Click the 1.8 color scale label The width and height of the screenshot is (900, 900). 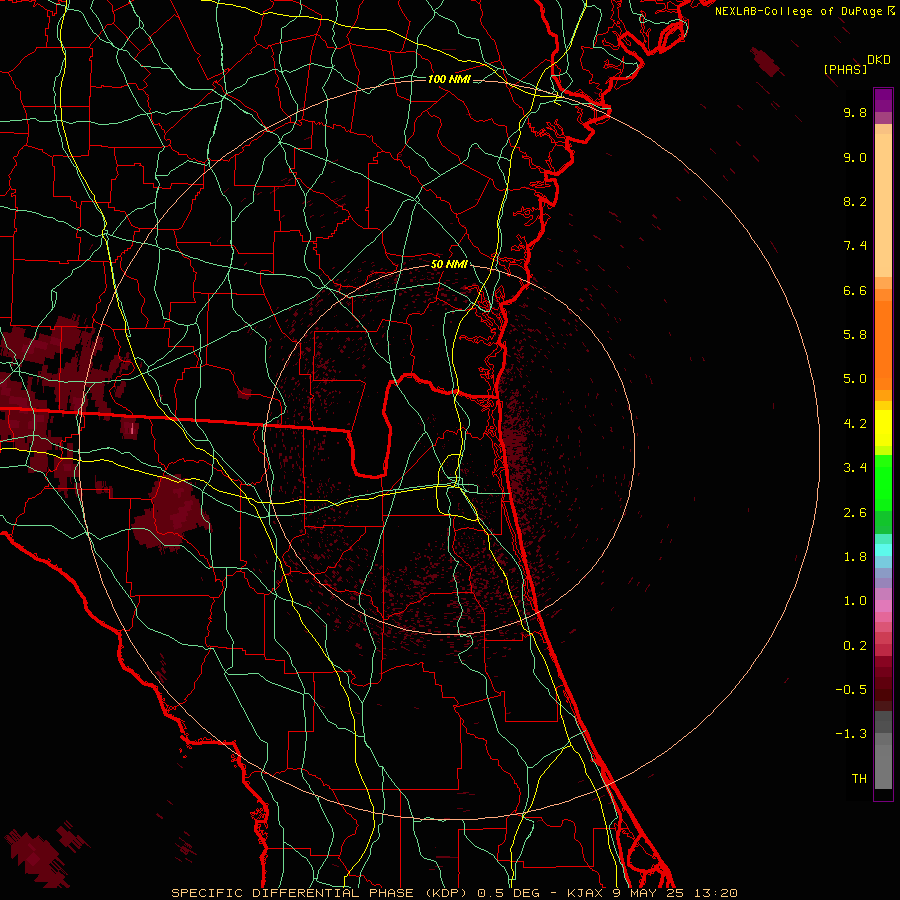coord(855,557)
